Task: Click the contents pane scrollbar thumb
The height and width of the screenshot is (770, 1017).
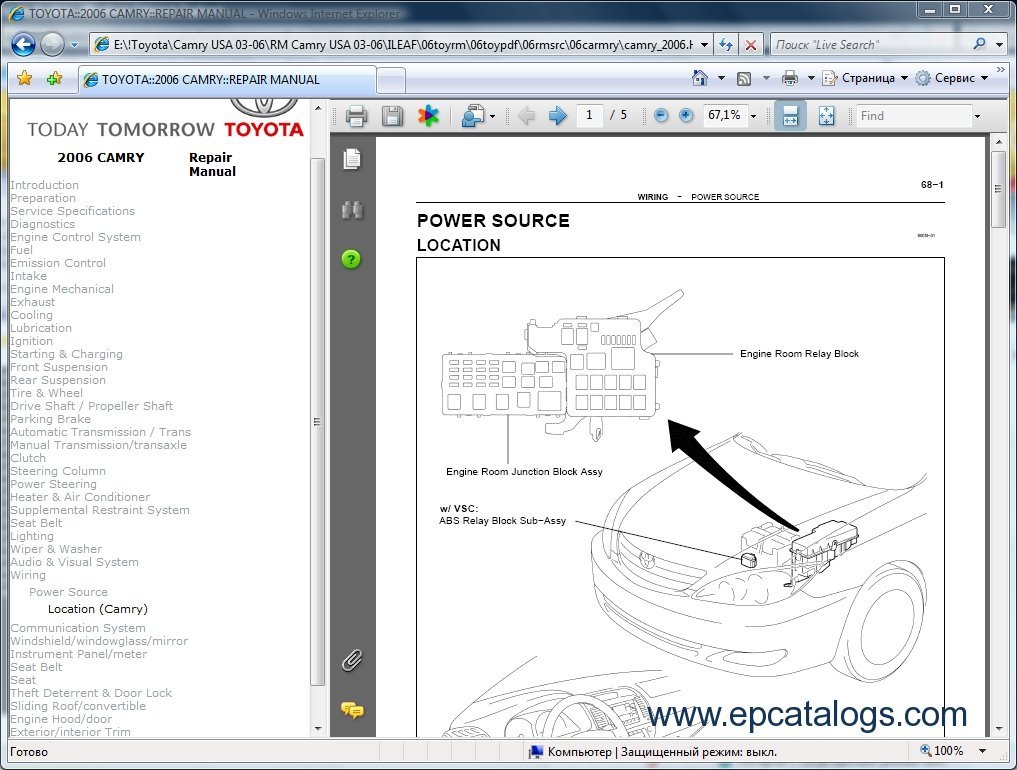Action: (317, 420)
